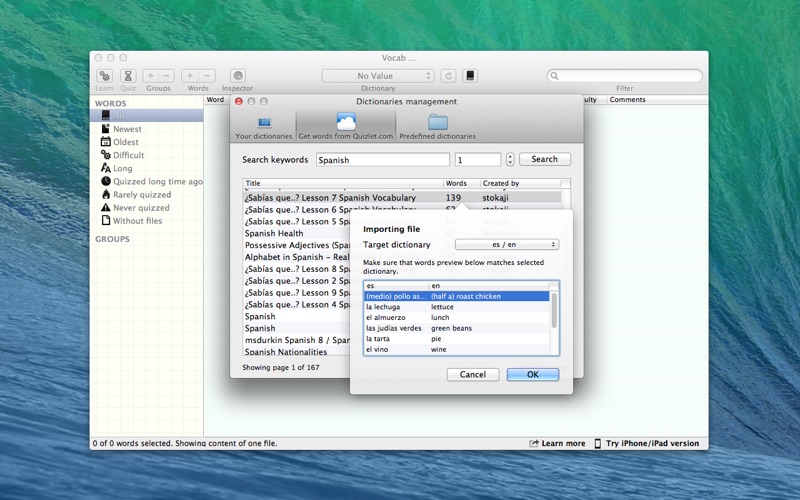800x500 pixels.
Task: Sort results by Created by column
Action: 520,183
